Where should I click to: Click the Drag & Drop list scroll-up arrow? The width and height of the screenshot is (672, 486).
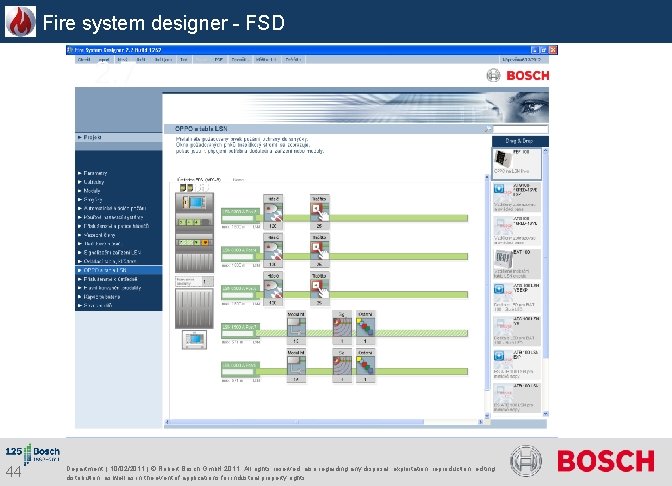(x=546, y=151)
